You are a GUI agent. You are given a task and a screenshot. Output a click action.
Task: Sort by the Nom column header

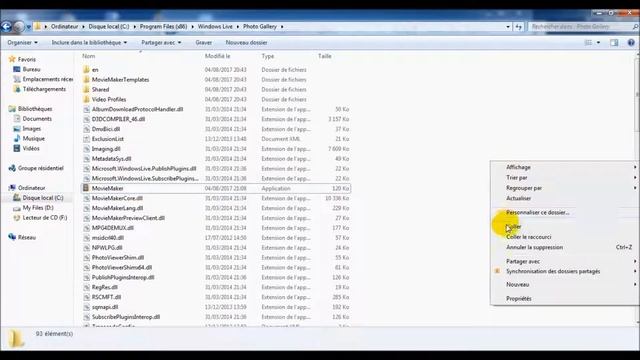[x=89, y=56]
